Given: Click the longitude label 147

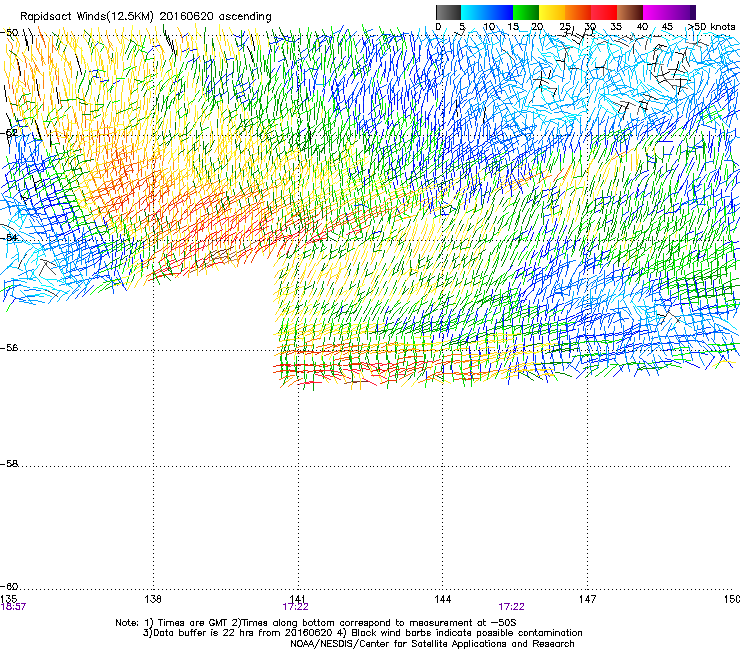Looking at the screenshot, I should click(x=588, y=599).
